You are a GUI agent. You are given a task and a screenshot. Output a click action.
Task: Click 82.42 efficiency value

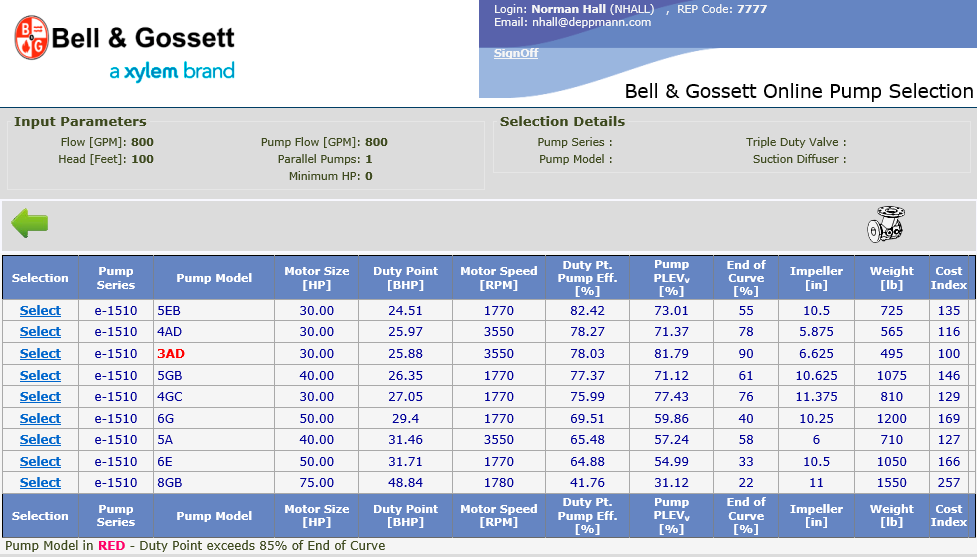click(x=587, y=310)
